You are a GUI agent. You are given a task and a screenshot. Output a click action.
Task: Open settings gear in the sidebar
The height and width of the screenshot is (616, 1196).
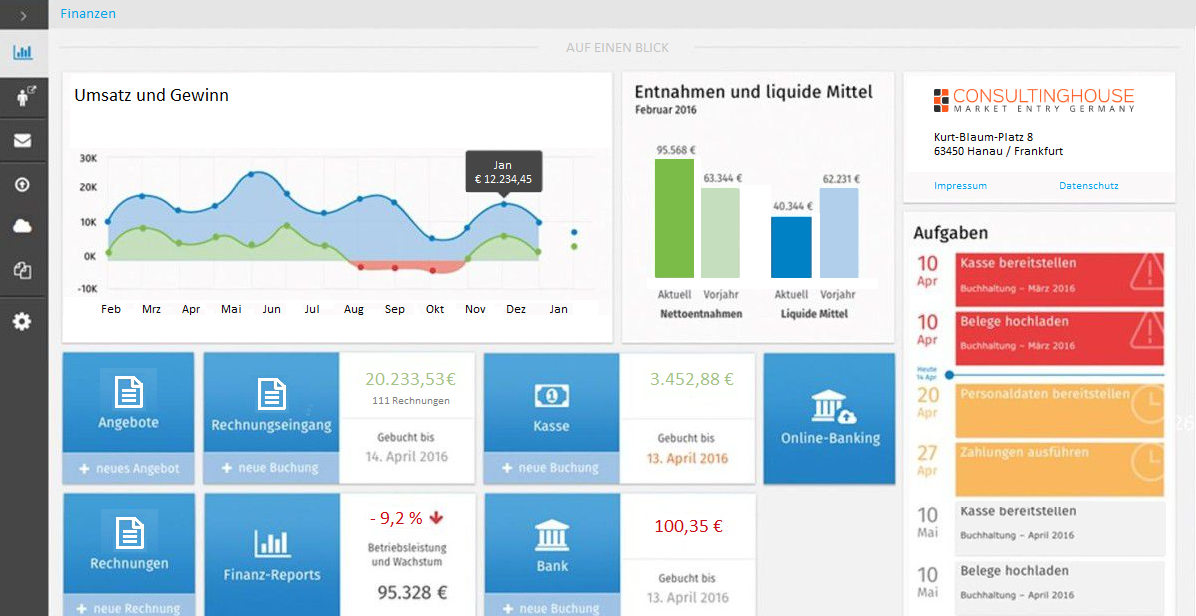[23, 322]
